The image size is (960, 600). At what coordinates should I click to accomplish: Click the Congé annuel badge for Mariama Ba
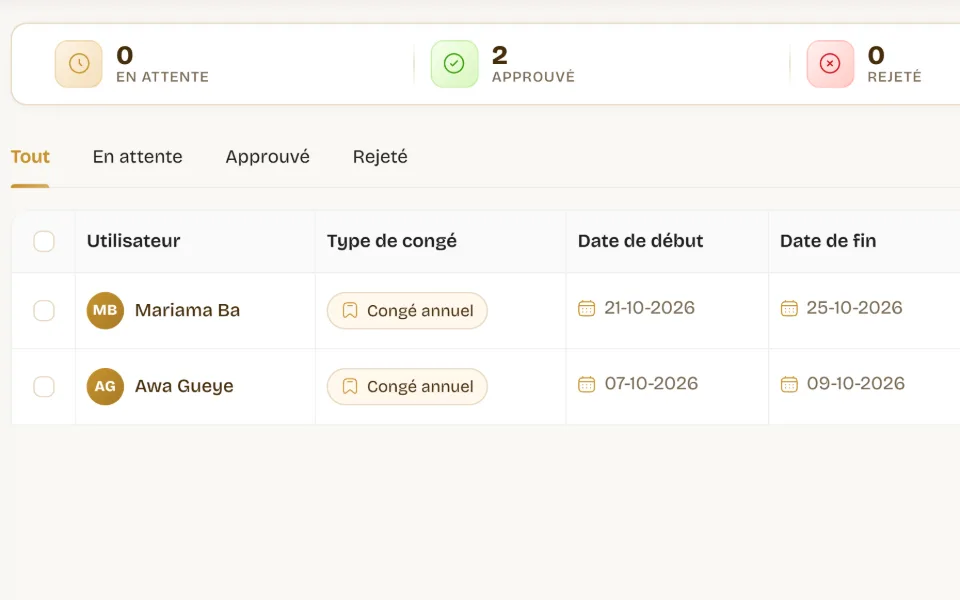click(x=407, y=310)
